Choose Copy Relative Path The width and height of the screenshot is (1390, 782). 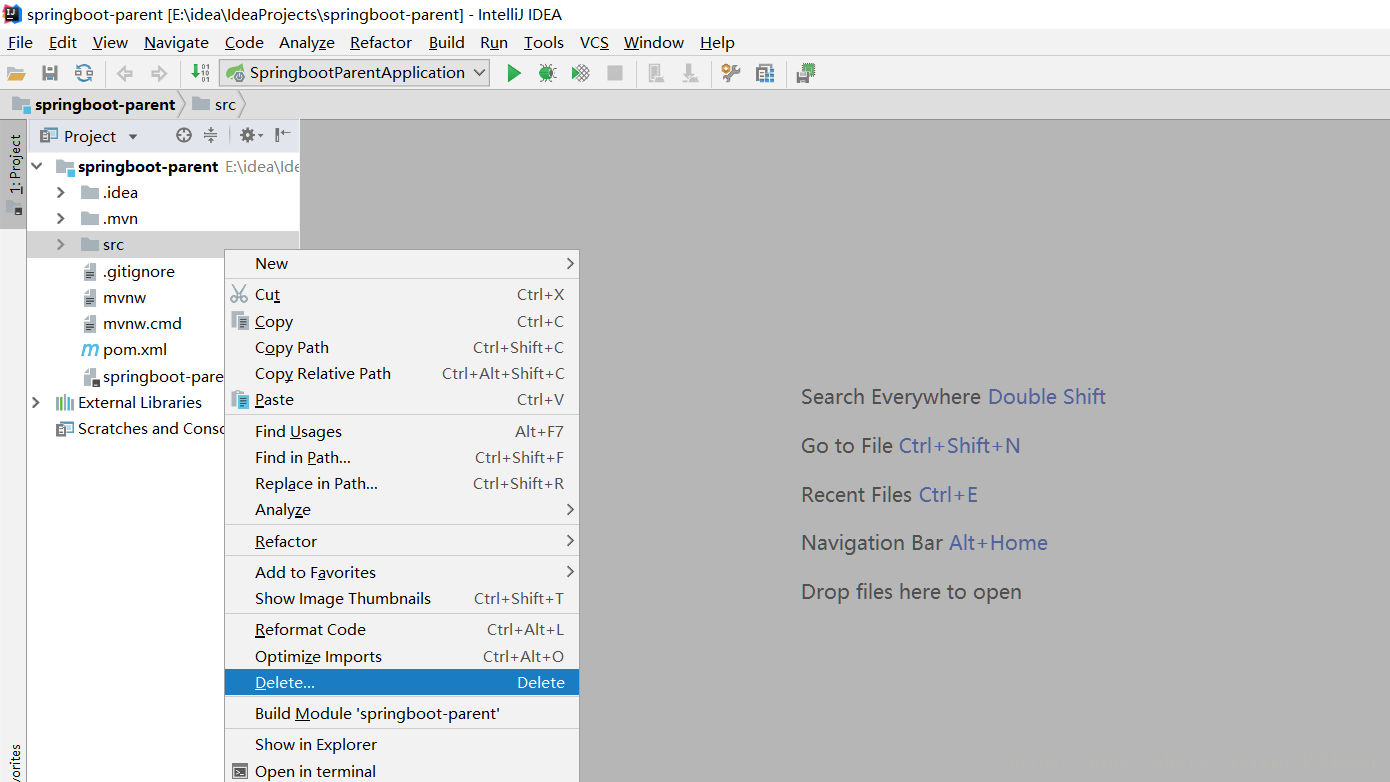click(402, 373)
